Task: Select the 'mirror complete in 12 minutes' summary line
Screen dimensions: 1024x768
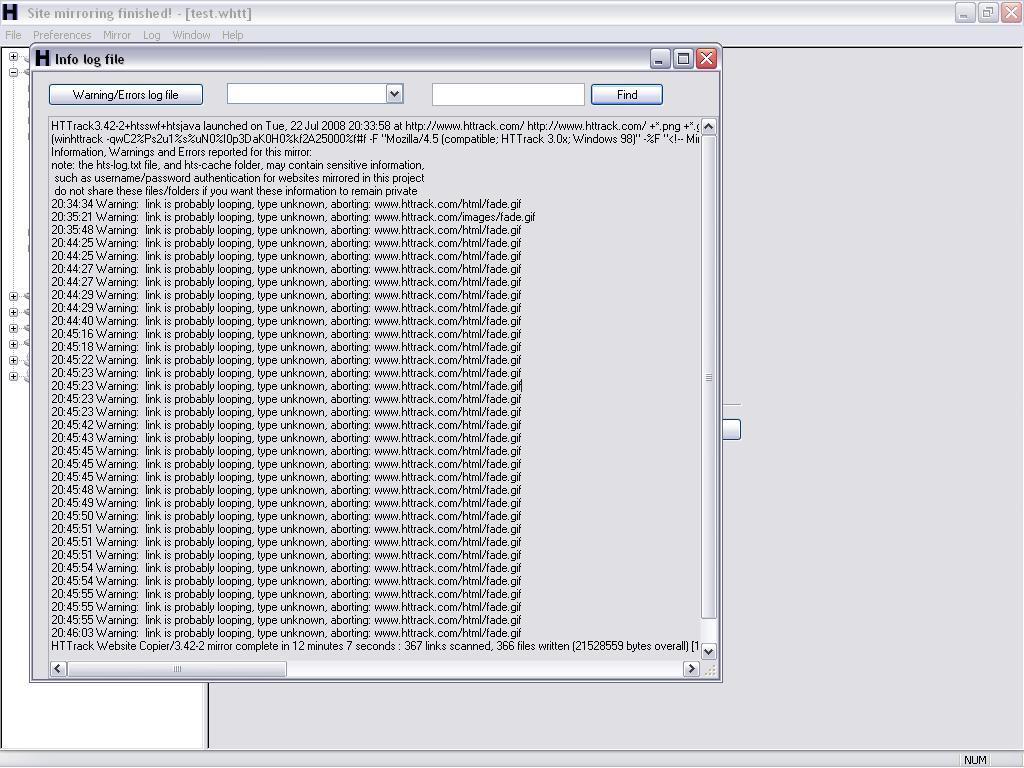Action: pyautogui.click(x=375, y=647)
